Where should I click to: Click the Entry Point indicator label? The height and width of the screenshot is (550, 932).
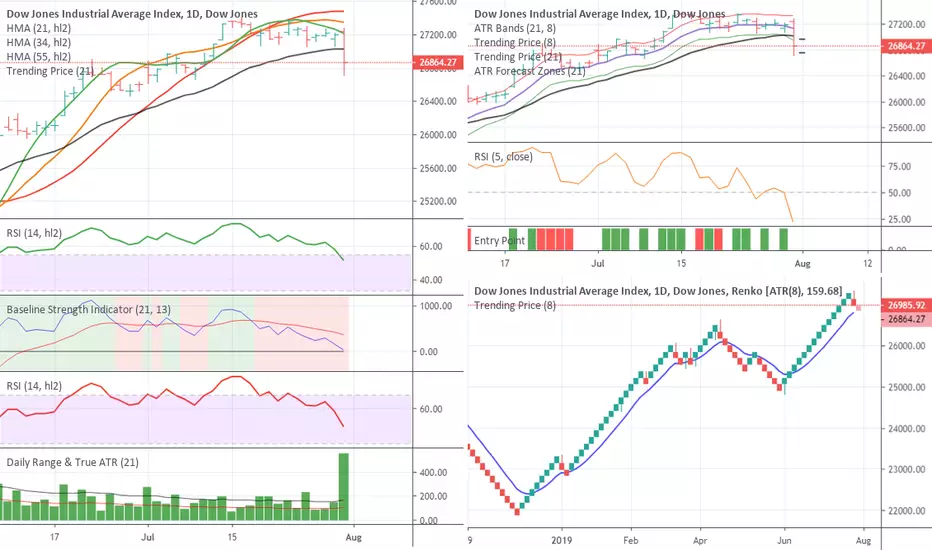pyautogui.click(x=499, y=241)
